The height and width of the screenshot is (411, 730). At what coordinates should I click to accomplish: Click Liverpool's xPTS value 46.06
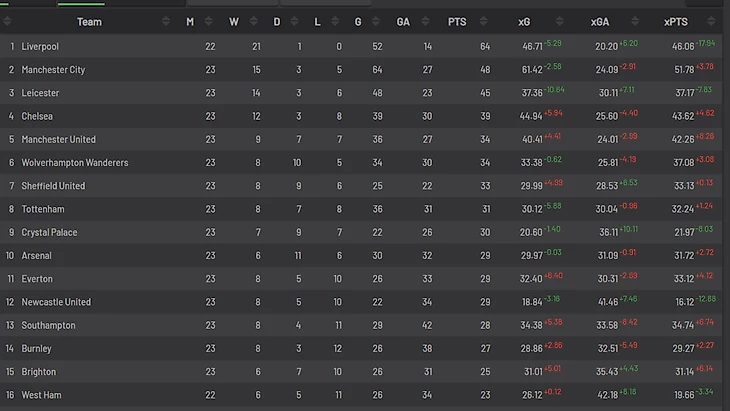point(682,47)
